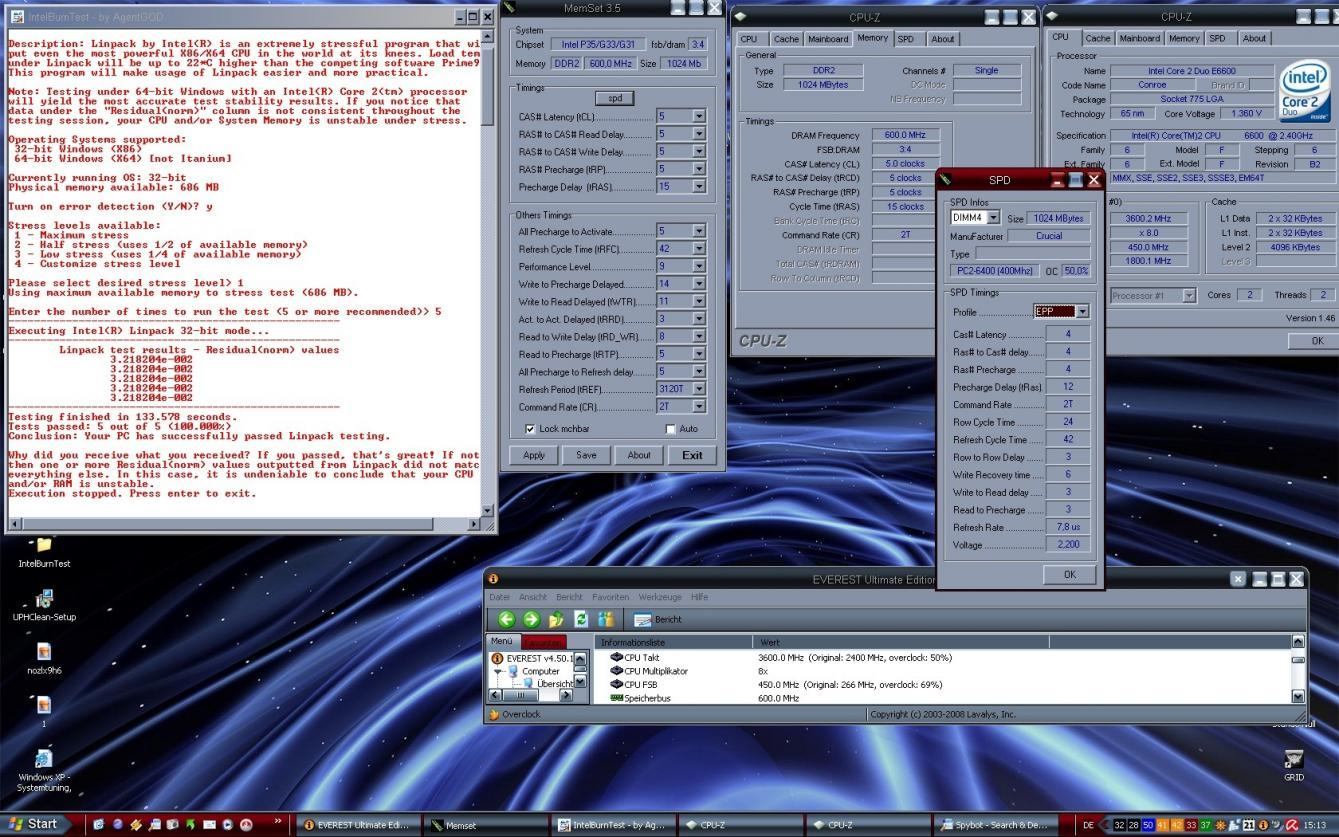1339x837 pixels.
Task: Click the SPD window title bar icon
Action: point(946,180)
